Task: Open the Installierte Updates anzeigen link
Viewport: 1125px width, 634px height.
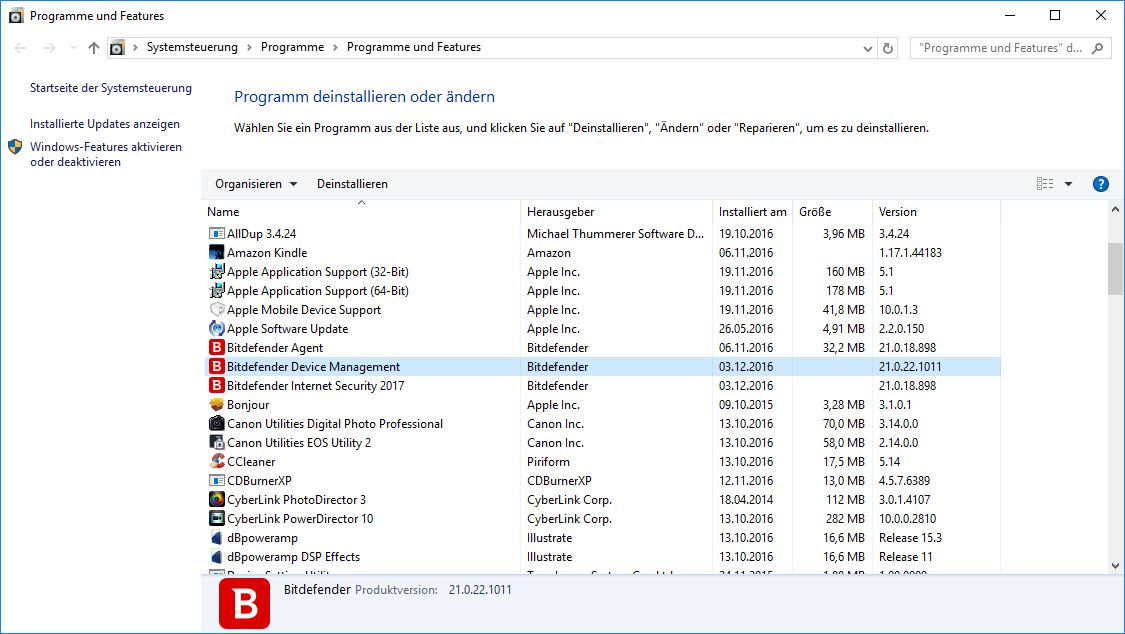Action: tap(105, 124)
